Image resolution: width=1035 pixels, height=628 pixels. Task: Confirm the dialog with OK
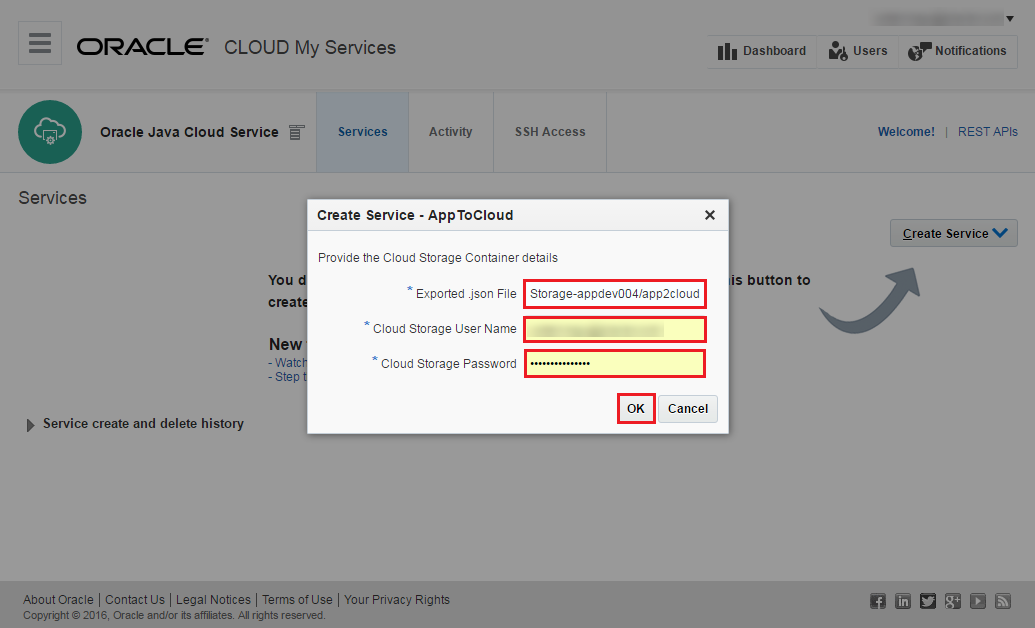pos(636,409)
